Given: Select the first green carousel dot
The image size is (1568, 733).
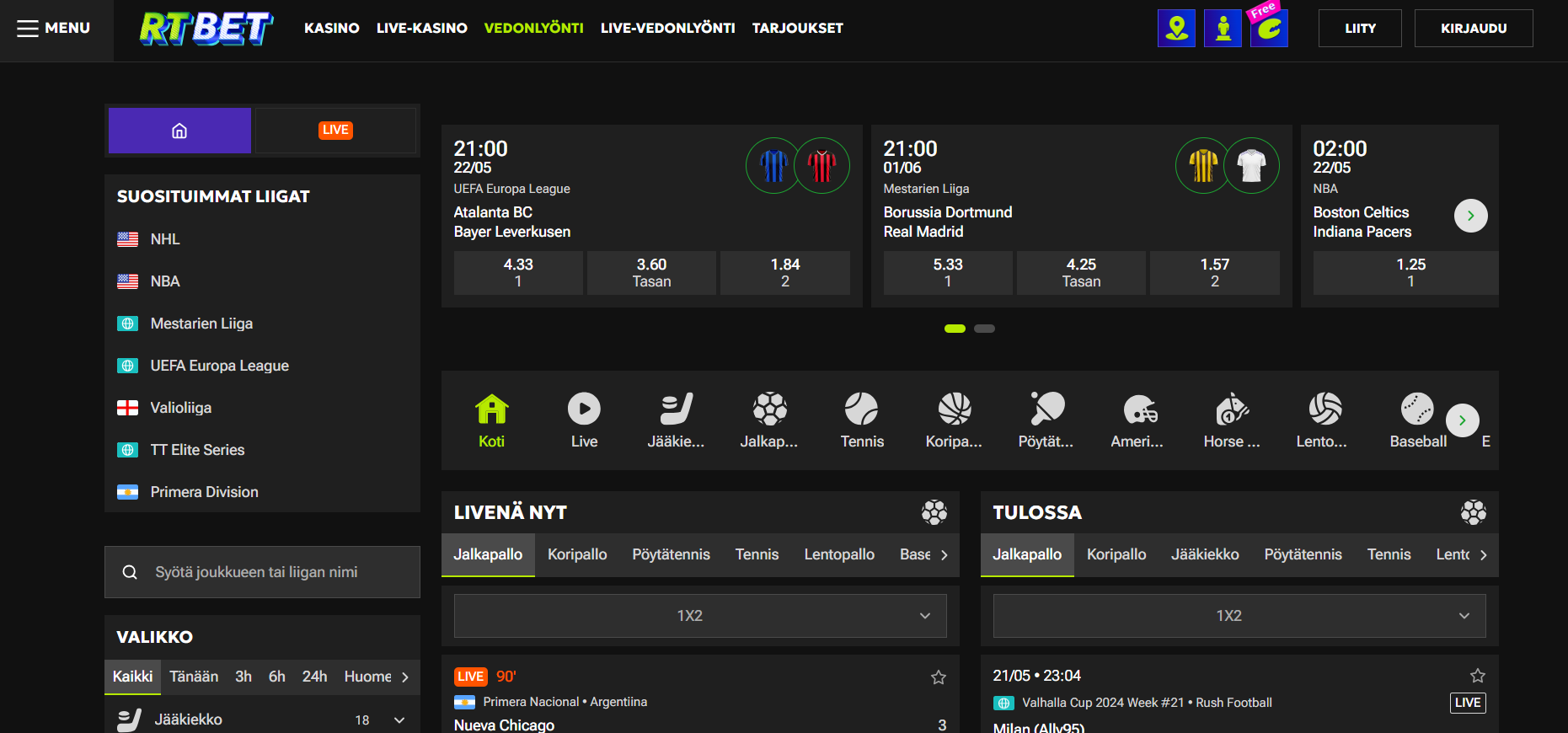Looking at the screenshot, I should coord(955,329).
